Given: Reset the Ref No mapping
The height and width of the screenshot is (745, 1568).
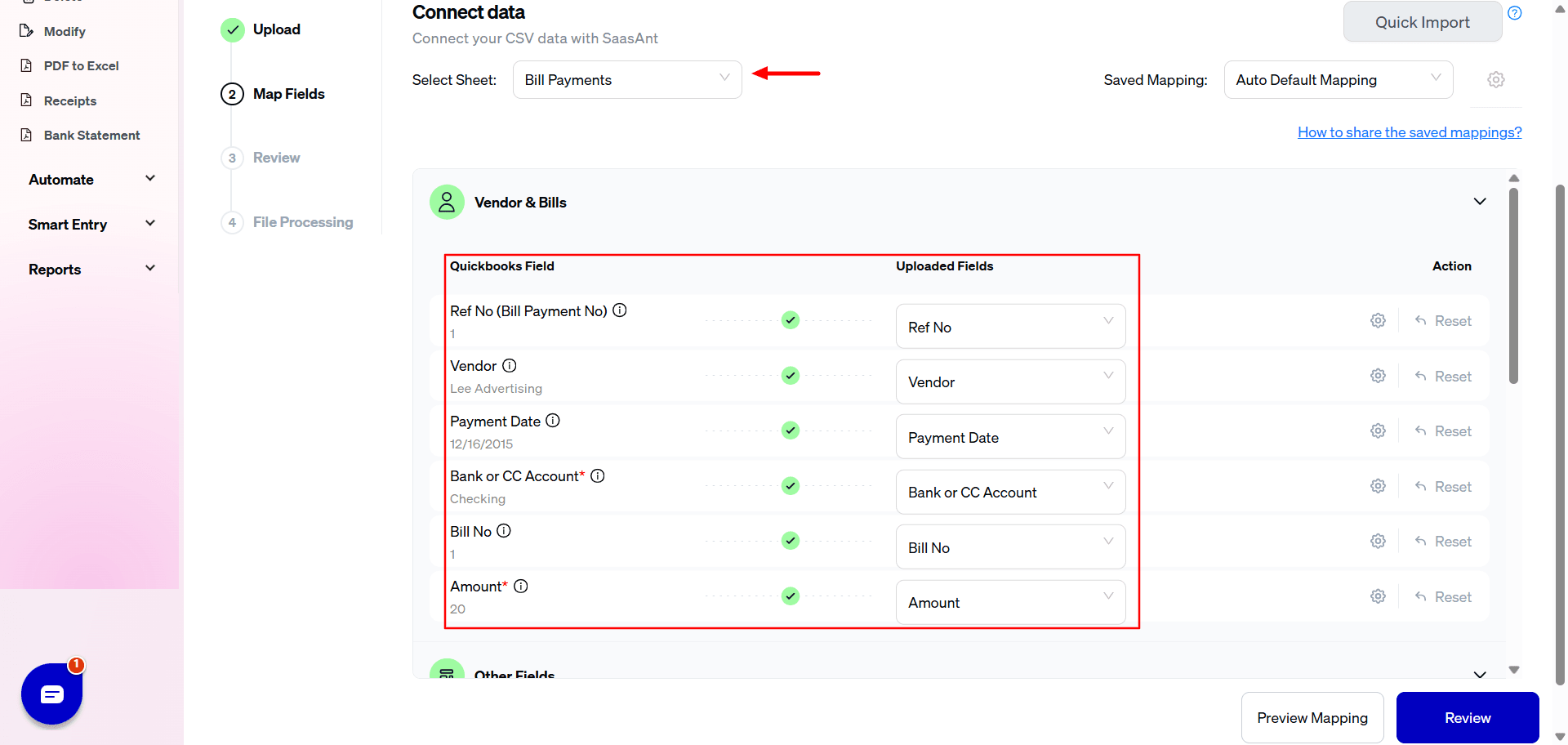Looking at the screenshot, I should pos(1443,321).
